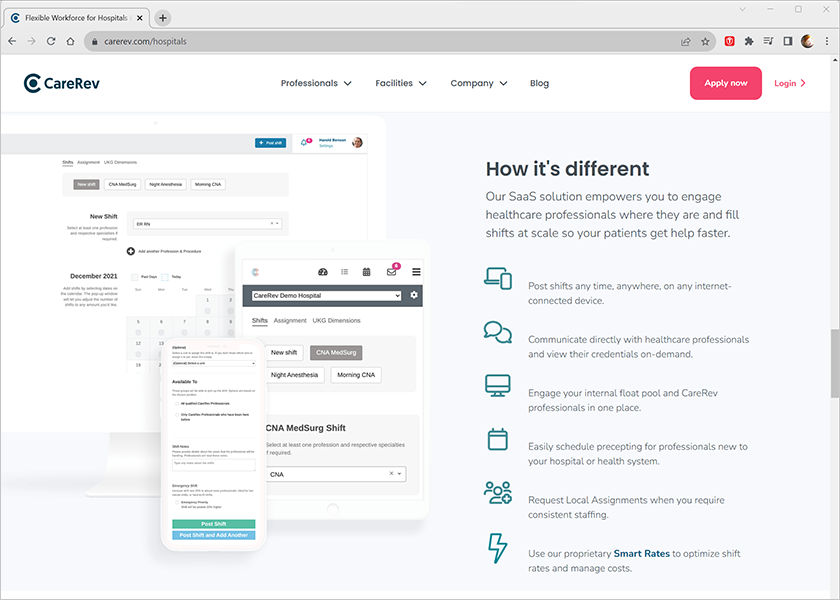Image resolution: width=840 pixels, height=600 pixels.
Task: Click Post Shift and Add Another button
Action: pyautogui.click(x=214, y=535)
